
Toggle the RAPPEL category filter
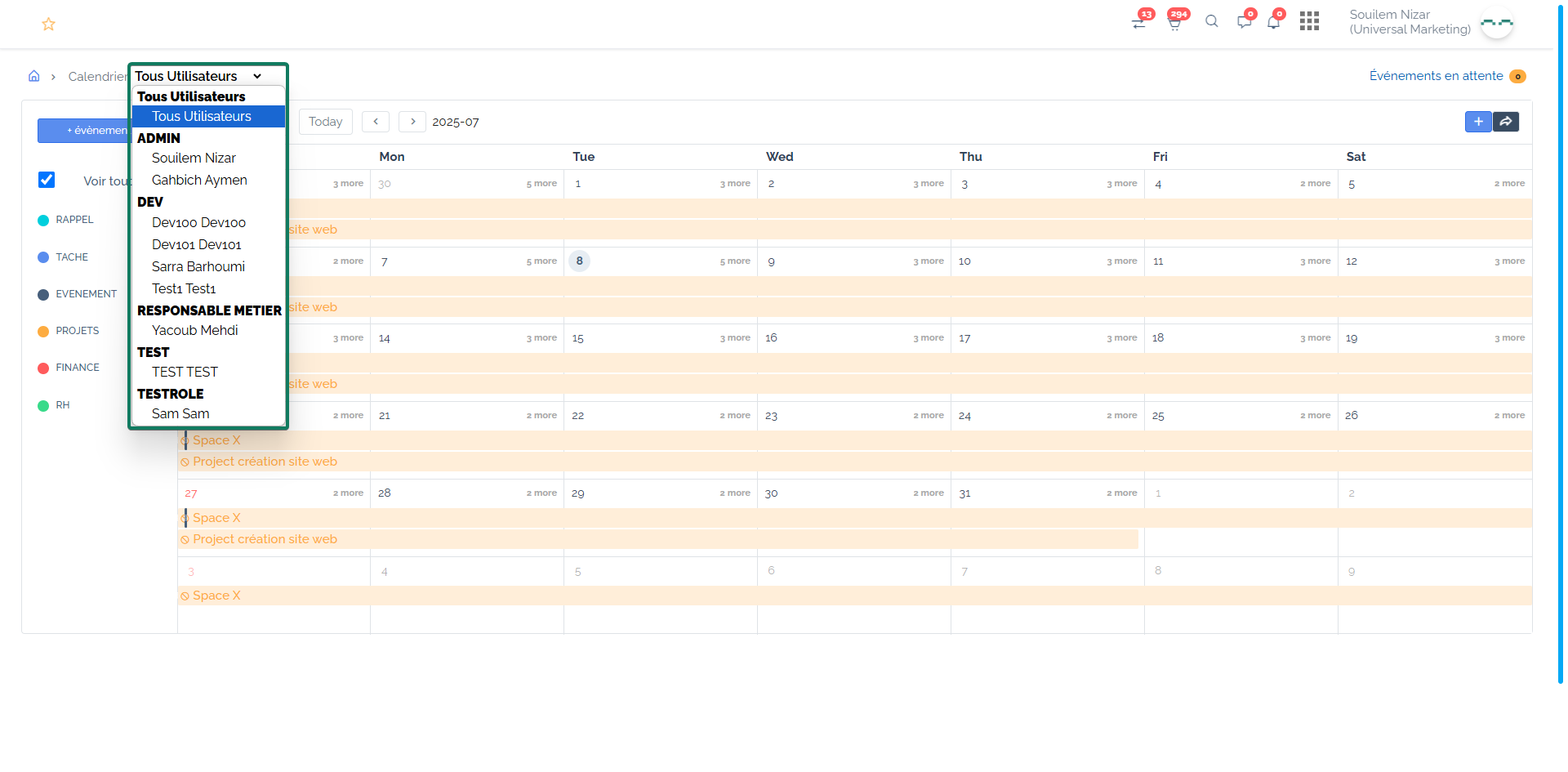point(74,220)
